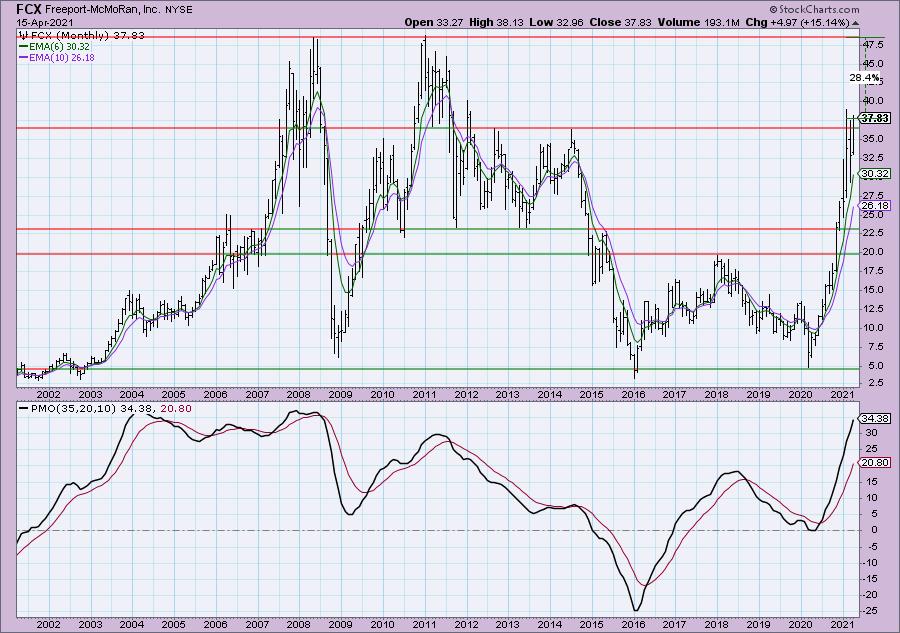Click the 30.32 EMA tag on the axis
This screenshot has height=633, width=900.
point(875,173)
